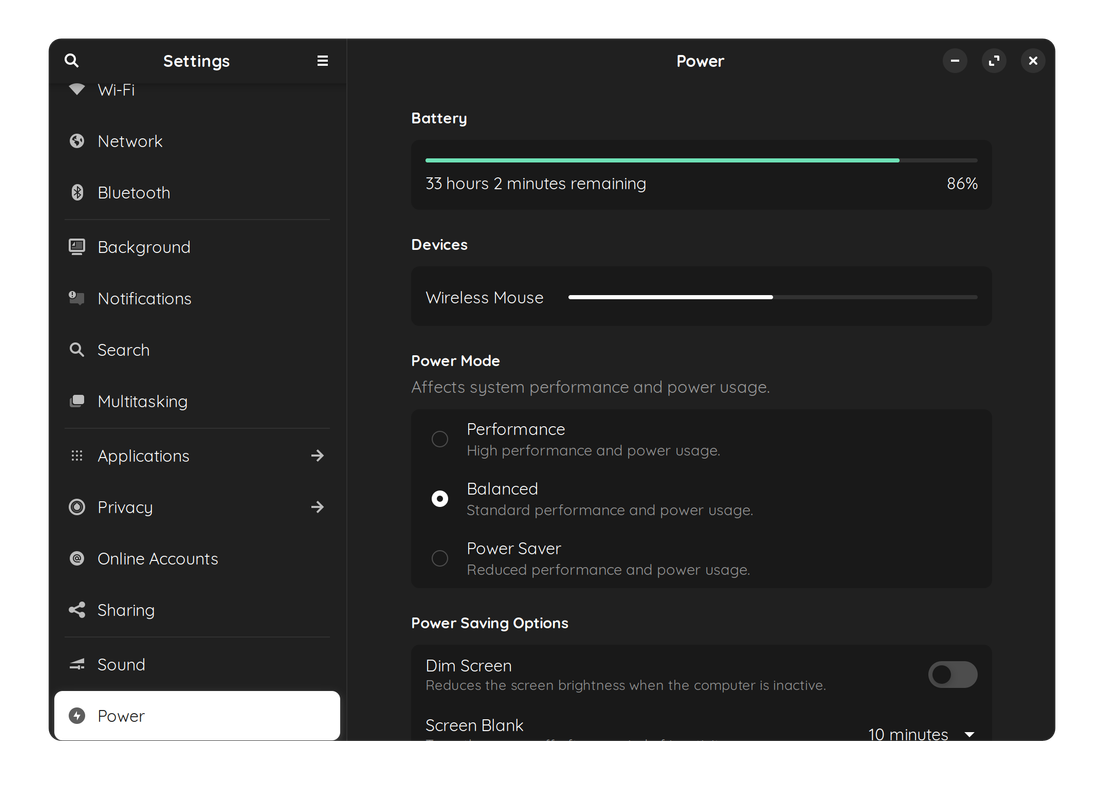The image size is (1104, 800).
Task: Select the Power Saver radio button
Action: point(439,558)
